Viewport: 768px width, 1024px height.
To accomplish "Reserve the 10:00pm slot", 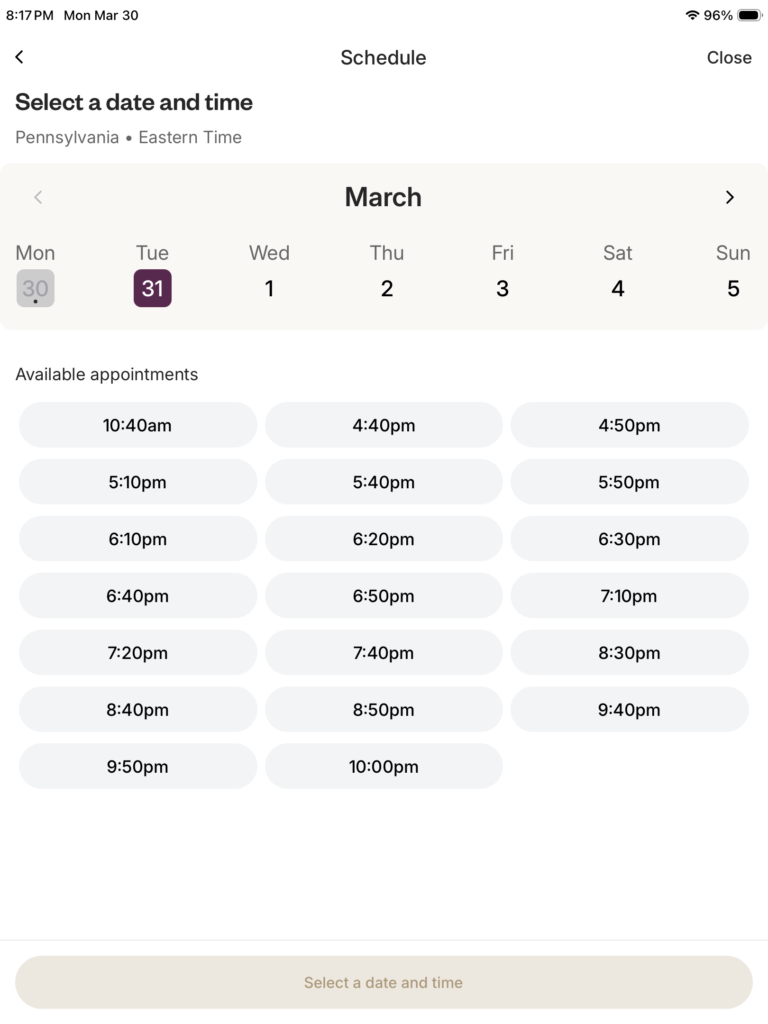I will click(x=384, y=767).
